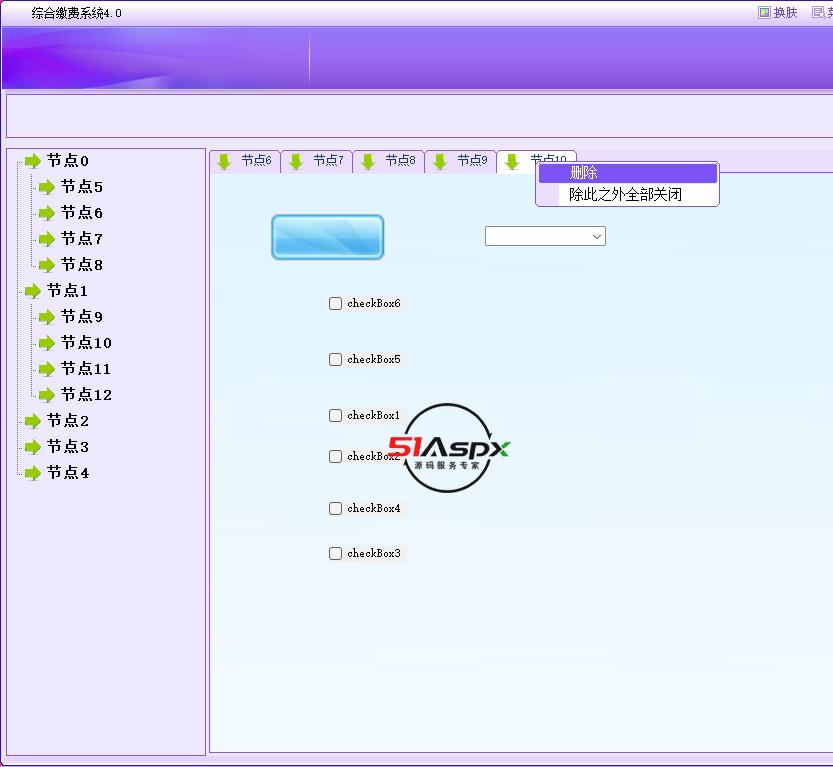The height and width of the screenshot is (767, 833).
Task: Select tree node 节点12
Action: coord(86,395)
